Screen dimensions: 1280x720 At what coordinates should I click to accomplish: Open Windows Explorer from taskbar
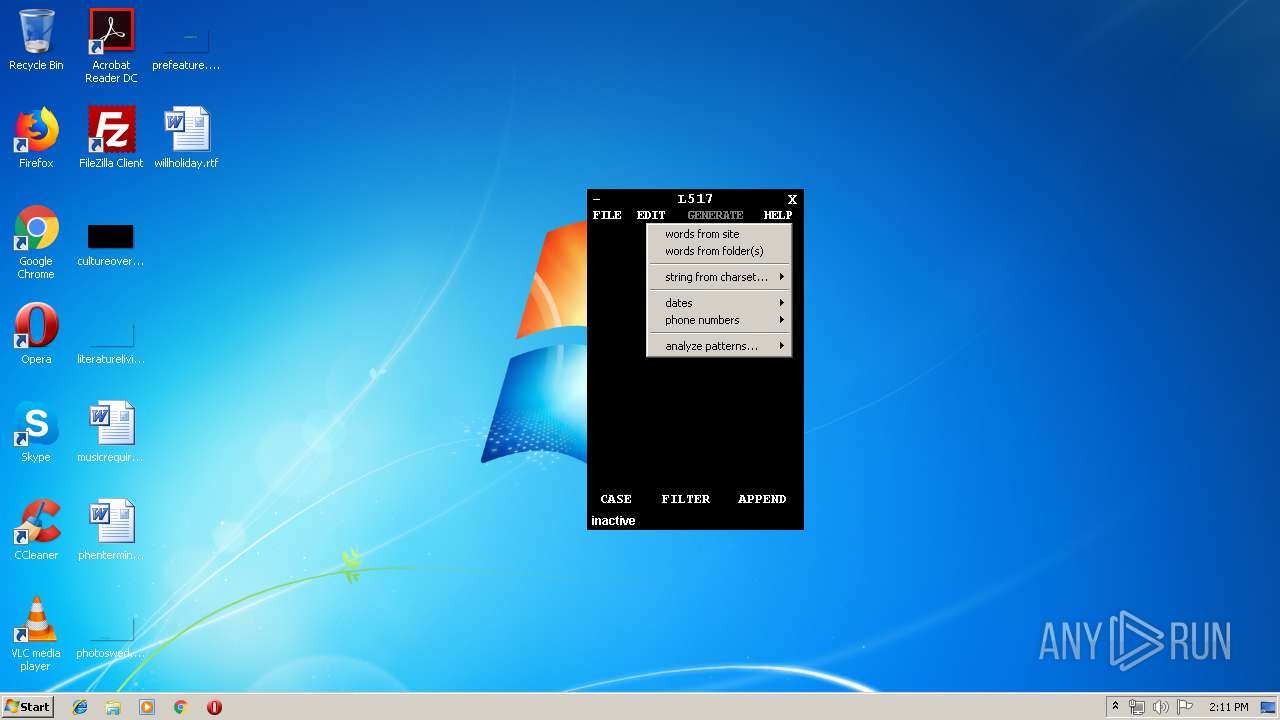(113, 707)
